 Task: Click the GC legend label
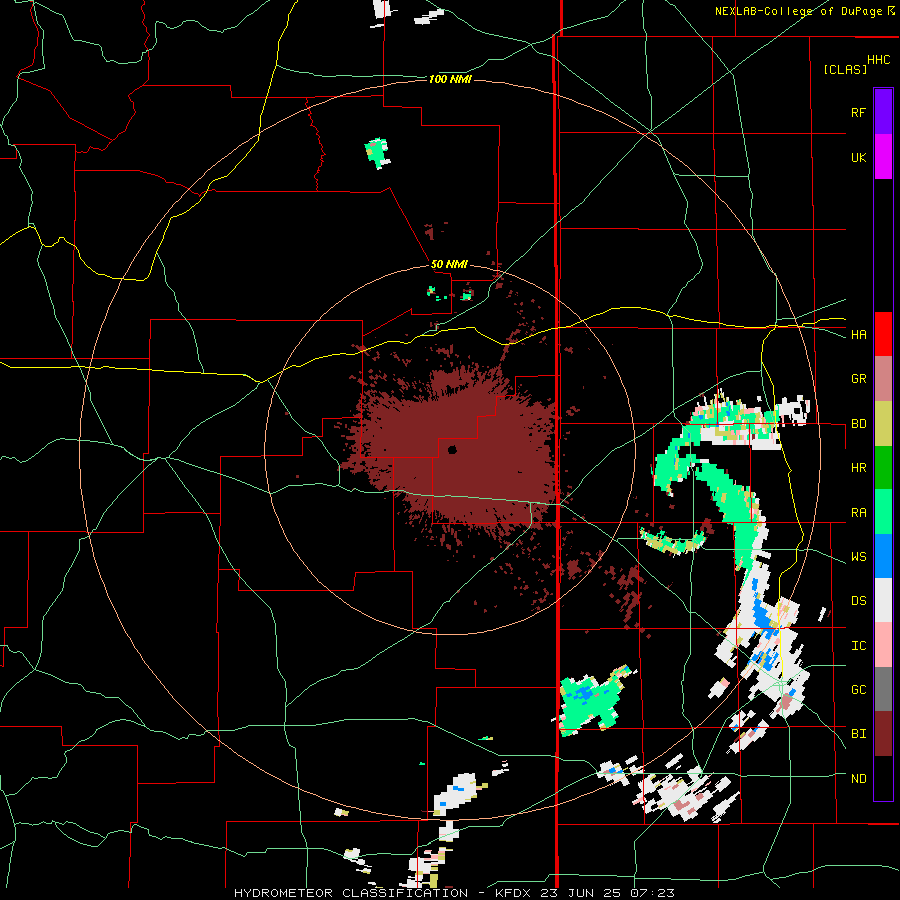[858, 690]
